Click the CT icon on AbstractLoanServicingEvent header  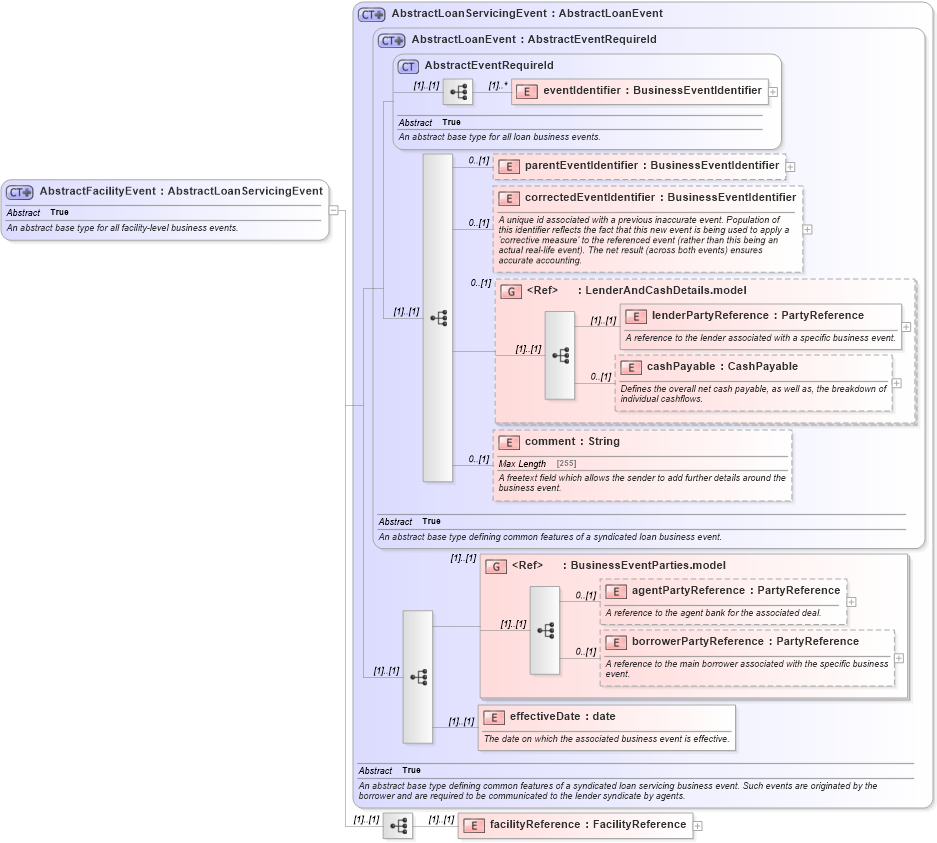click(370, 13)
